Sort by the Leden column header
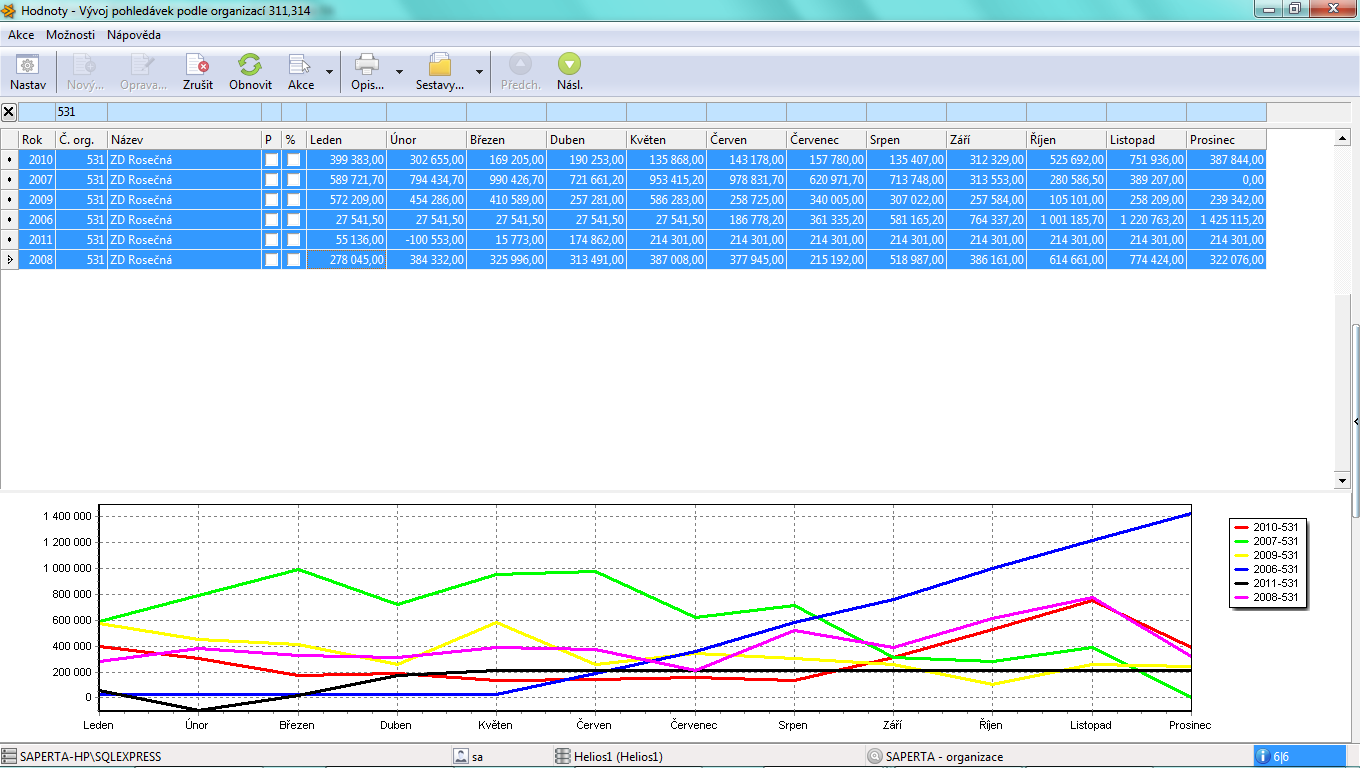Screen dimensions: 1360x768 [x=346, y=140]
